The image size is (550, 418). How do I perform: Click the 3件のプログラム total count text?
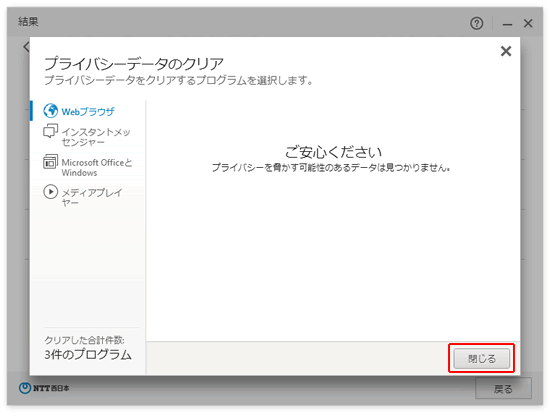click(88, 355)
